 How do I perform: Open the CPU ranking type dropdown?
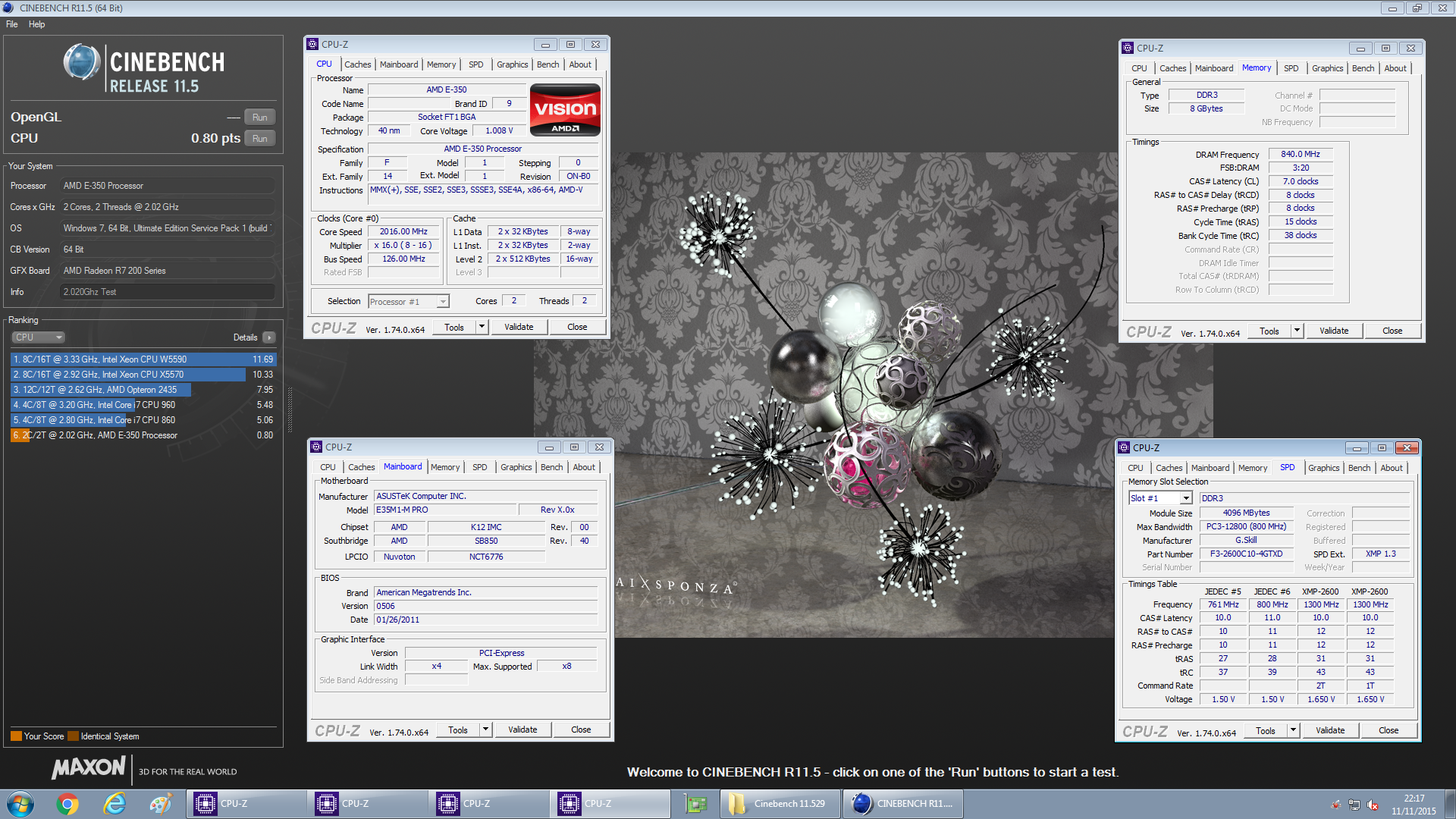(x=38, y=337)
